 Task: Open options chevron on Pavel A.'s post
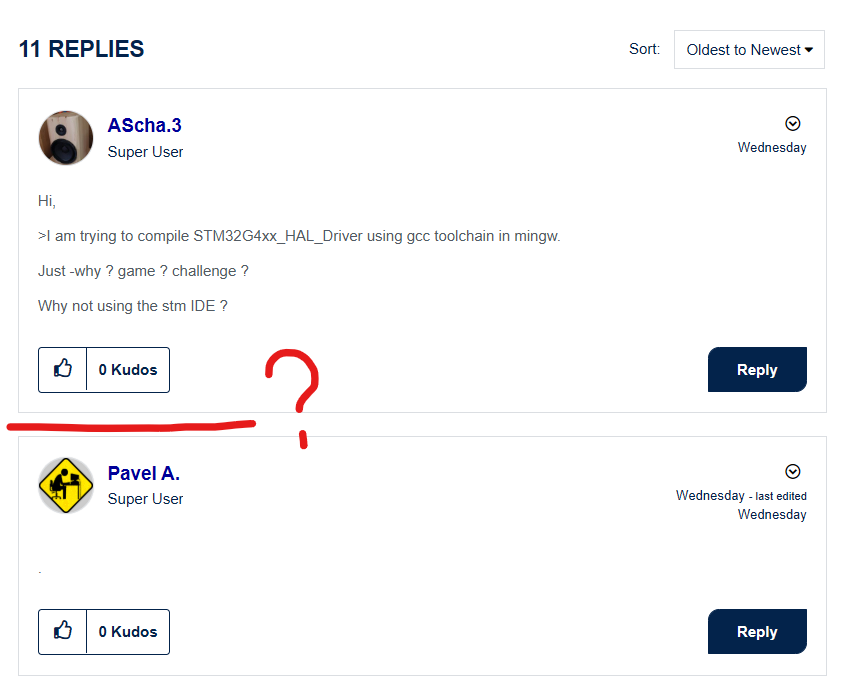[x=792, y=472]
